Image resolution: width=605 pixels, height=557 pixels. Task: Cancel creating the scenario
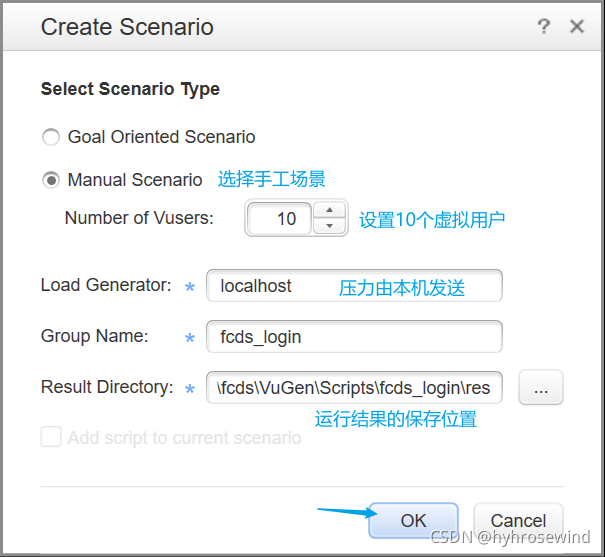point(518,520)
